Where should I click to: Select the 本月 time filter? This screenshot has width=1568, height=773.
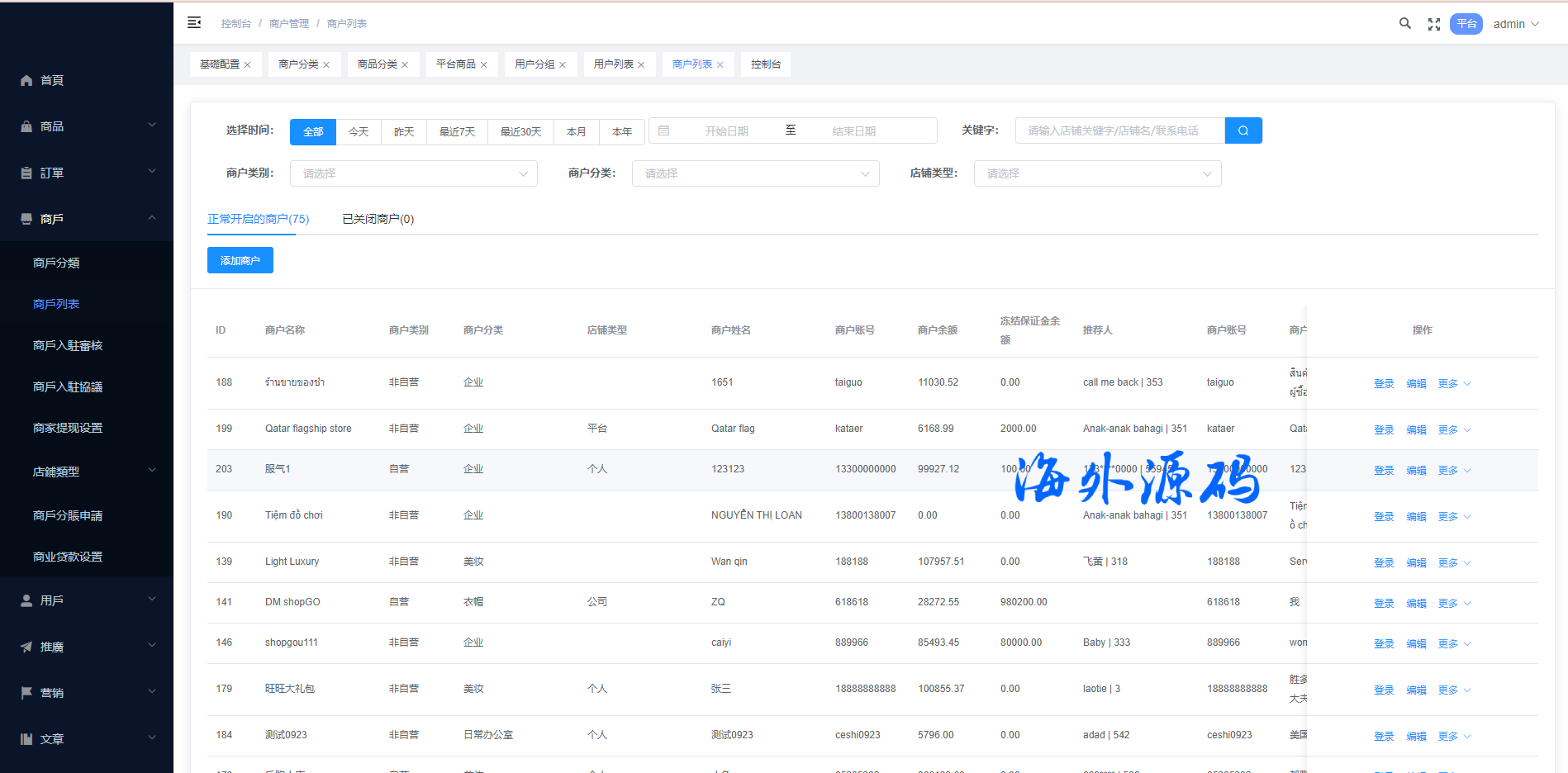(x=576, y=132)
